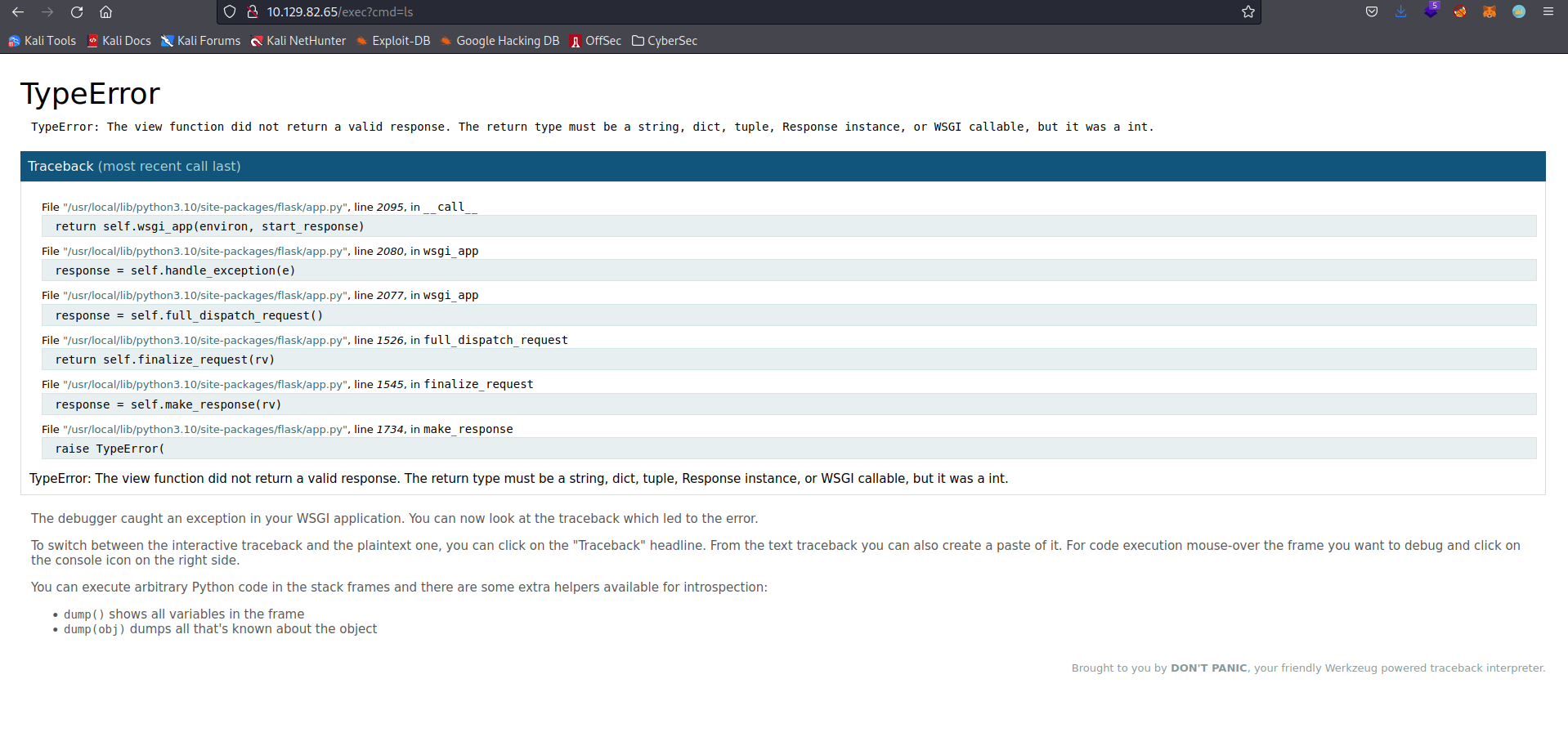This screenshot has height=737, width=1568.
Task: Click the insecure connection padlock icon
Action: click(253, 12)
